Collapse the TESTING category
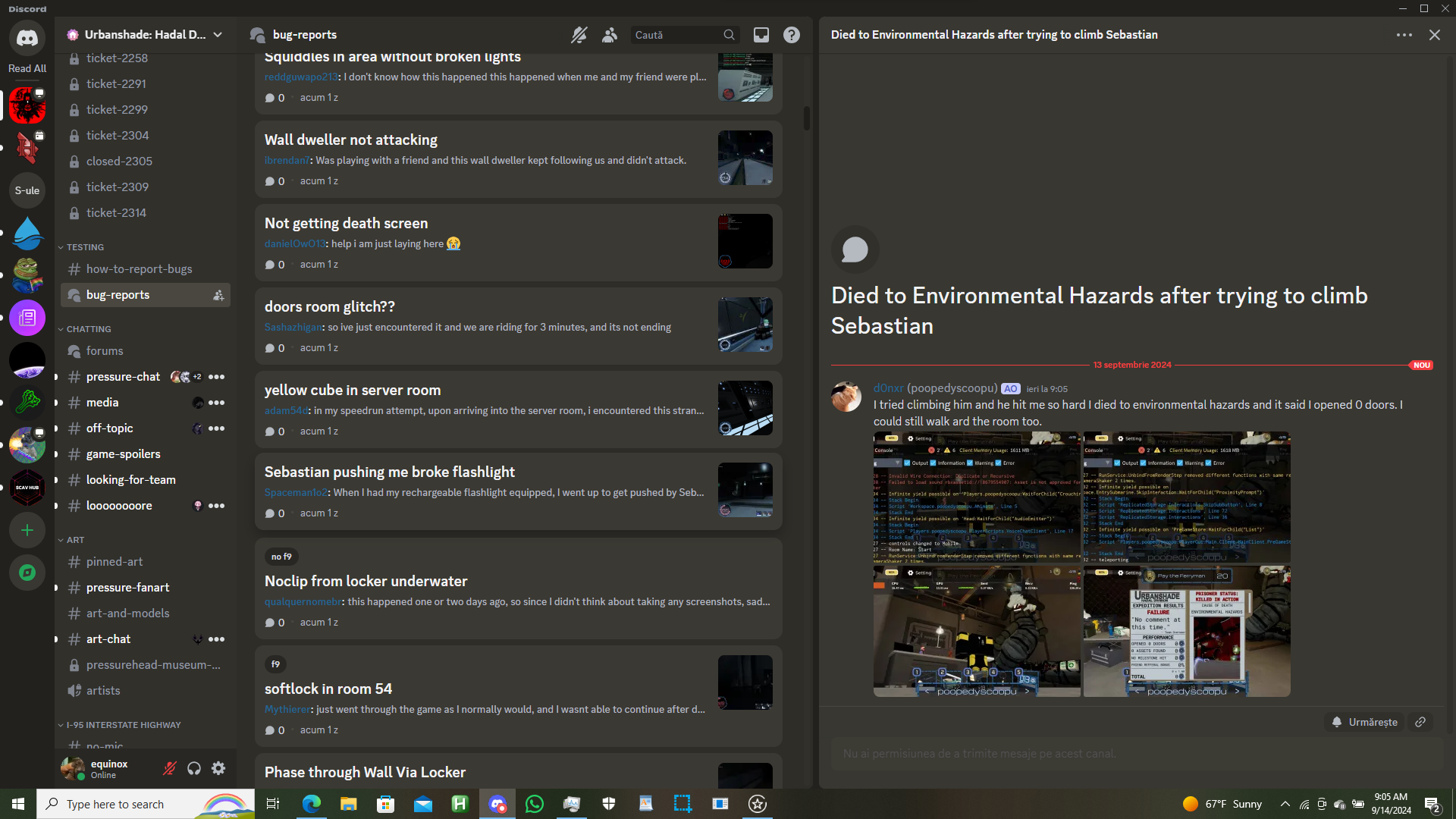The image size is (1456, 819). pyautogui.click(x=84, y=247)
